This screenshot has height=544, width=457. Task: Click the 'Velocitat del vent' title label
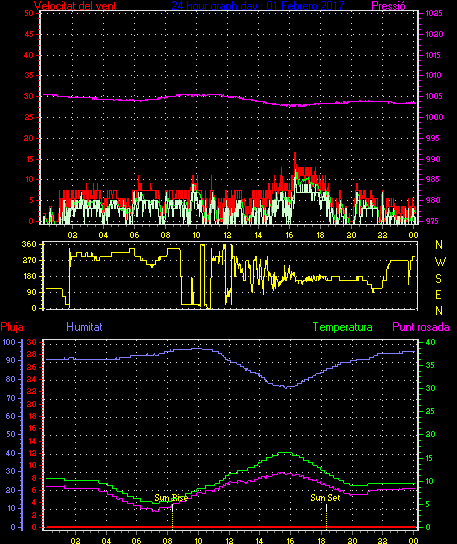pyautogui.click(x=75, y=6)
